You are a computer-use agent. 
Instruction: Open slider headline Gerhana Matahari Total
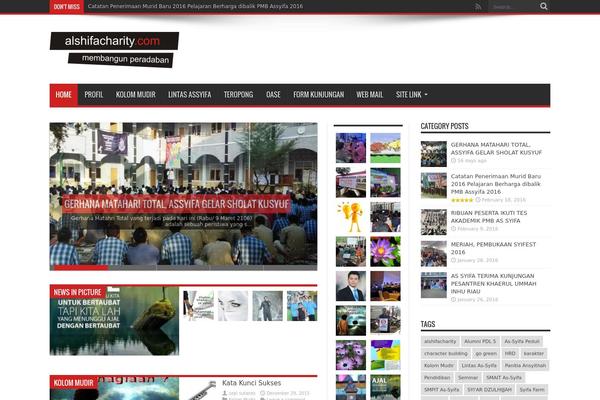pos(176,204)
